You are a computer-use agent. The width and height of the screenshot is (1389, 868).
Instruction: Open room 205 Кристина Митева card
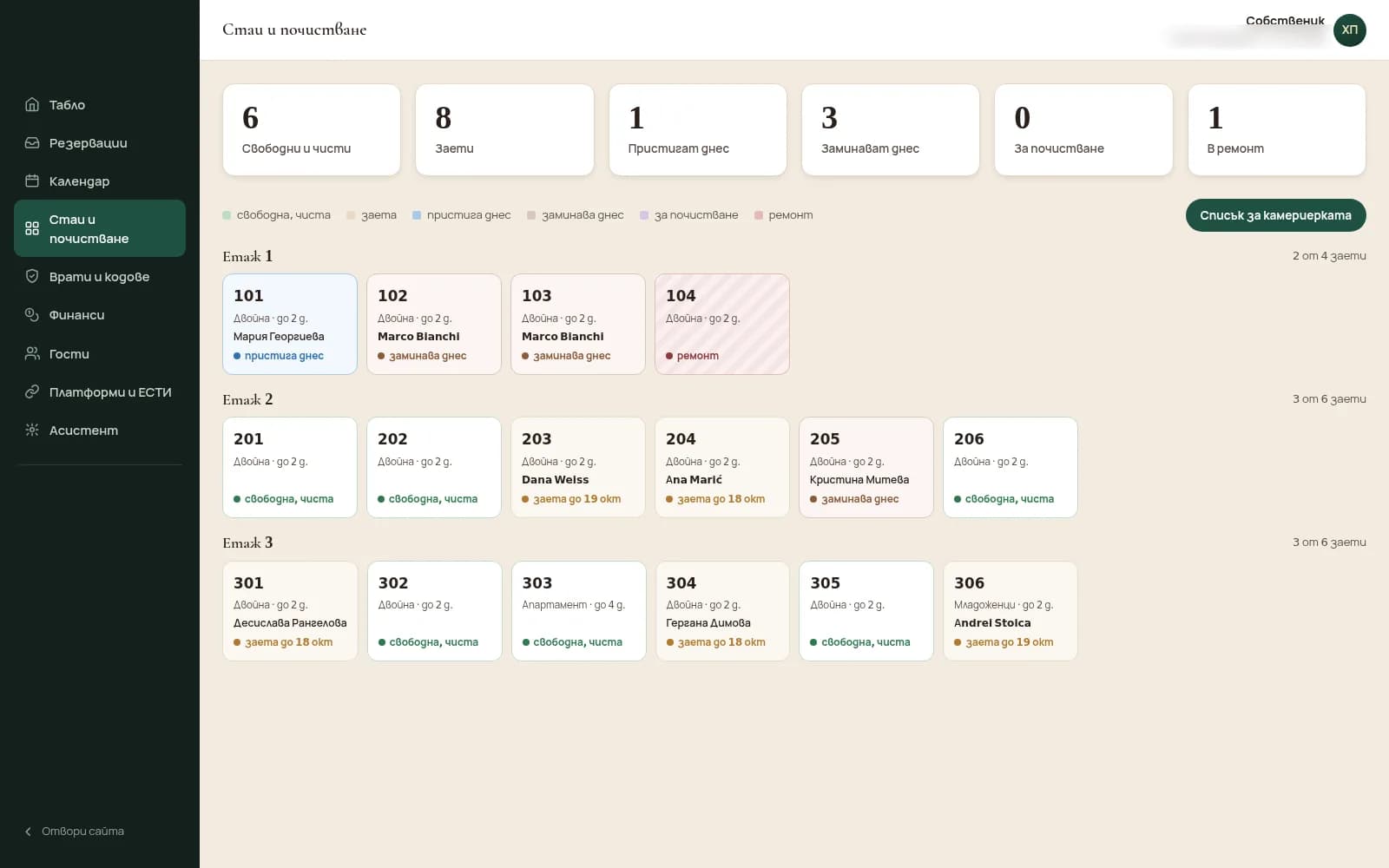[x=866, y=468]
